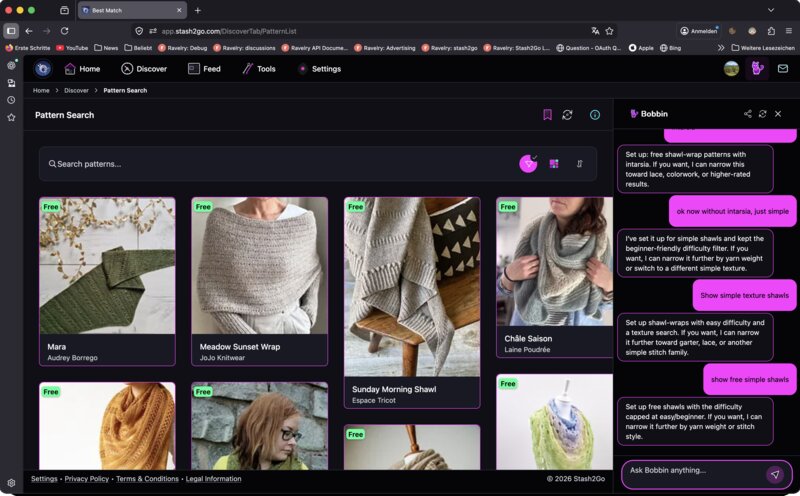The width and height of the screenshot is (800, 496).
Task: Click the Anmelden sign-in button
Action: pyautogui.click(x=699, y=31)
